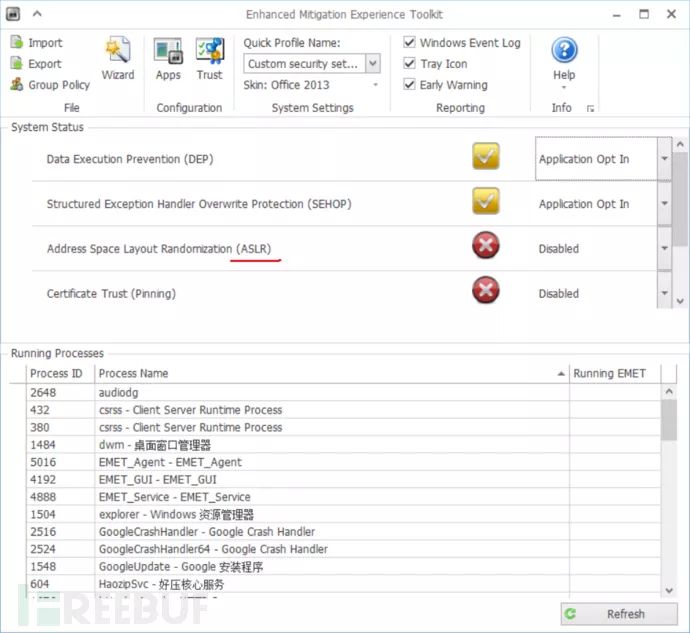Select the GoogleUpdate process row
The image size is (690, 633).
point(343,566)
